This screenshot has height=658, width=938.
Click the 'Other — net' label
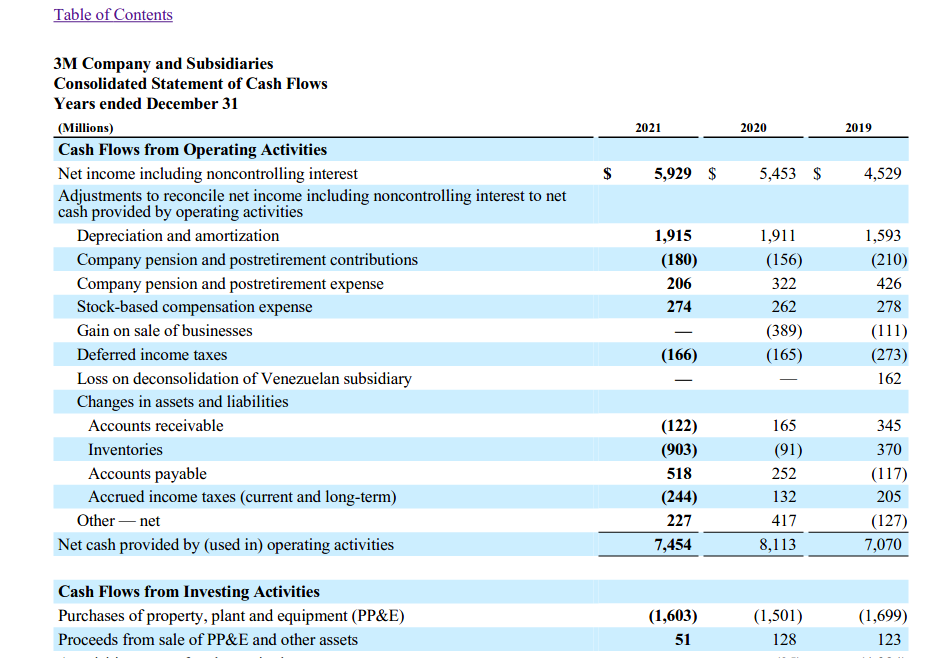click(118, 521)
